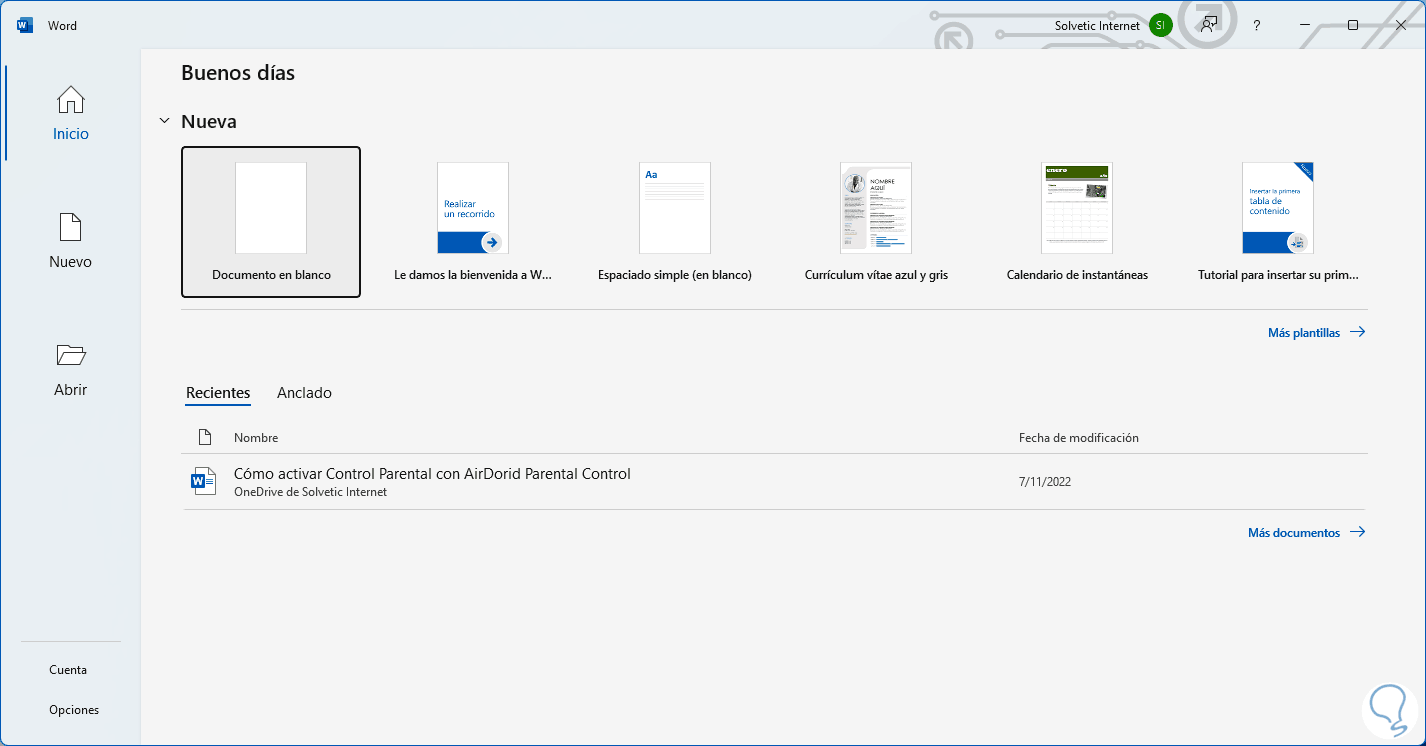
Task: Click the Más plantillas link
Action: pyautogui.click(x=1316, y=333)
